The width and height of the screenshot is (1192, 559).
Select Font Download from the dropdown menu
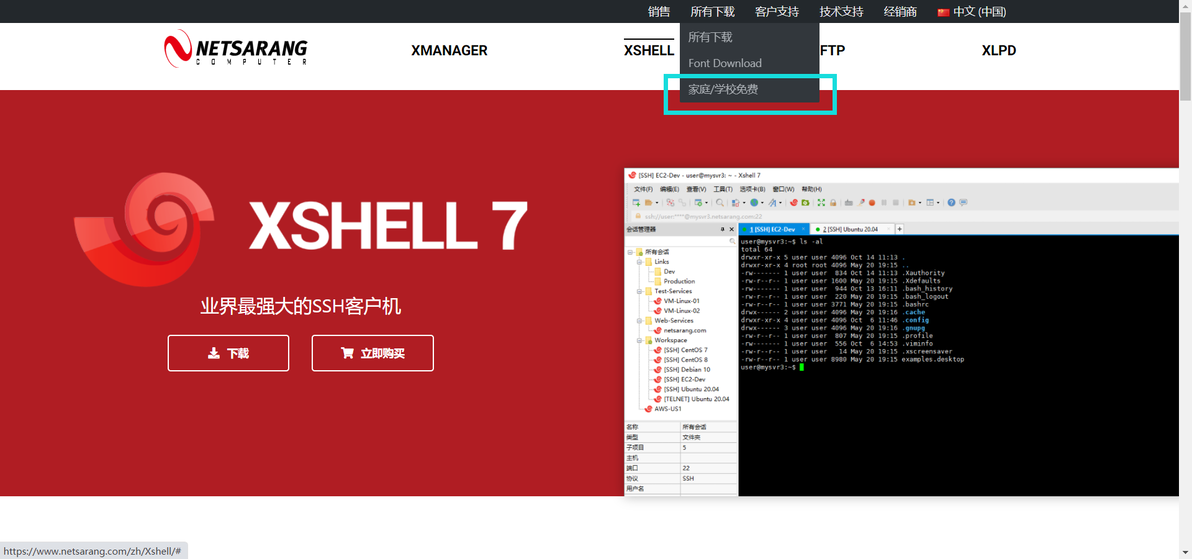point(724,63)
